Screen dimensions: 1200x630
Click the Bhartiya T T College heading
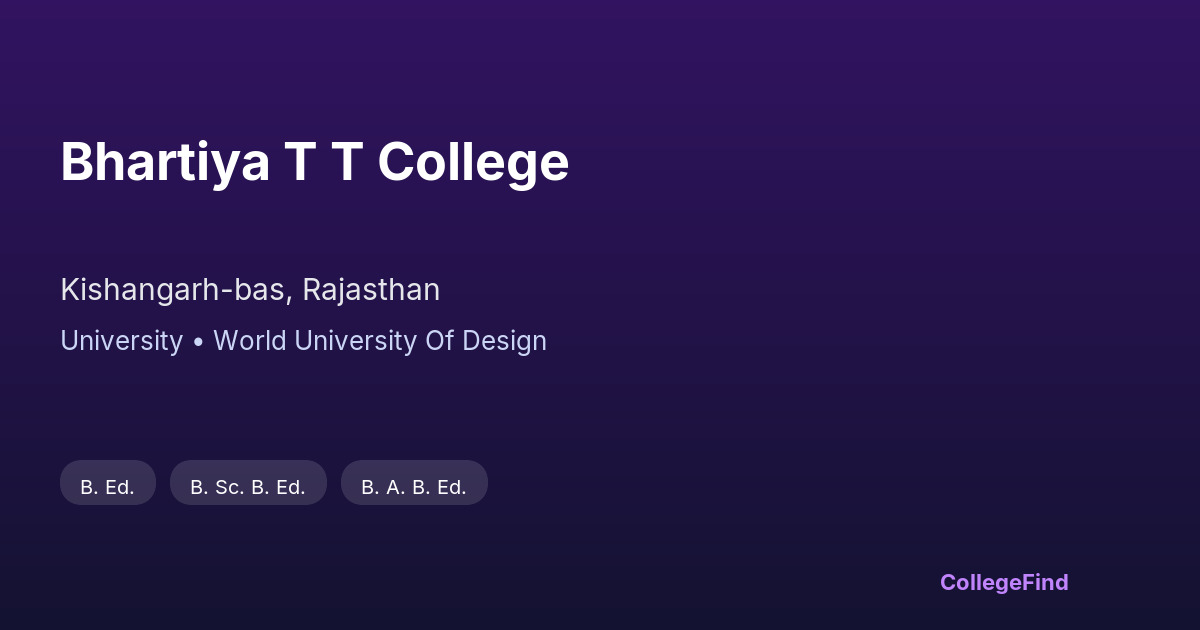[x=314, y=162]
